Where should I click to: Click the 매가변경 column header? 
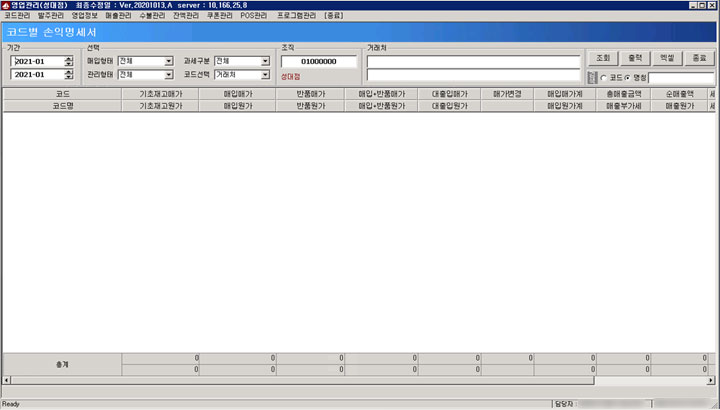[x=507, y=94]
